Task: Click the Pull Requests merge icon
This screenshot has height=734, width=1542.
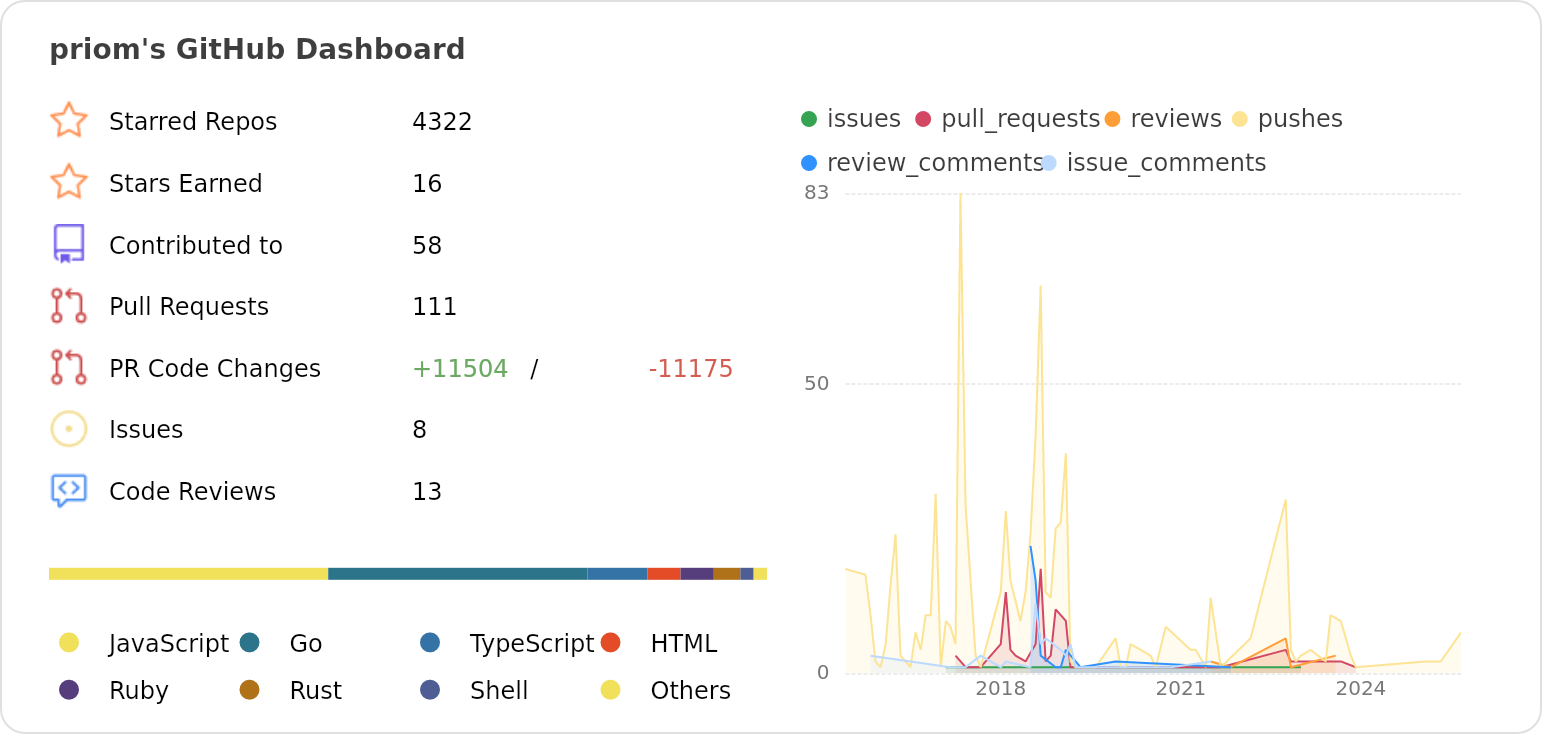Action: pyautogui.click(x=68, y=306)
